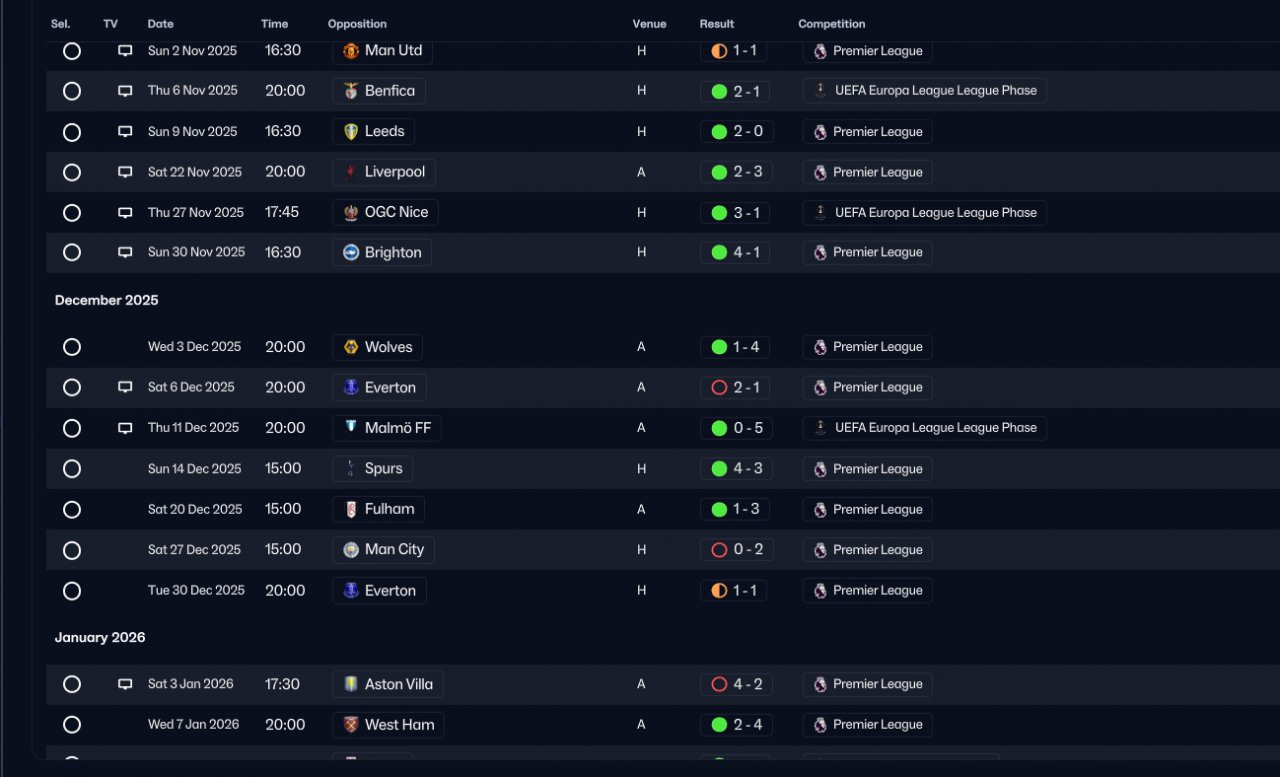The image size is (1280, 777).
Task: Click the Man Utd club badge icon
Action: (351, 50)
